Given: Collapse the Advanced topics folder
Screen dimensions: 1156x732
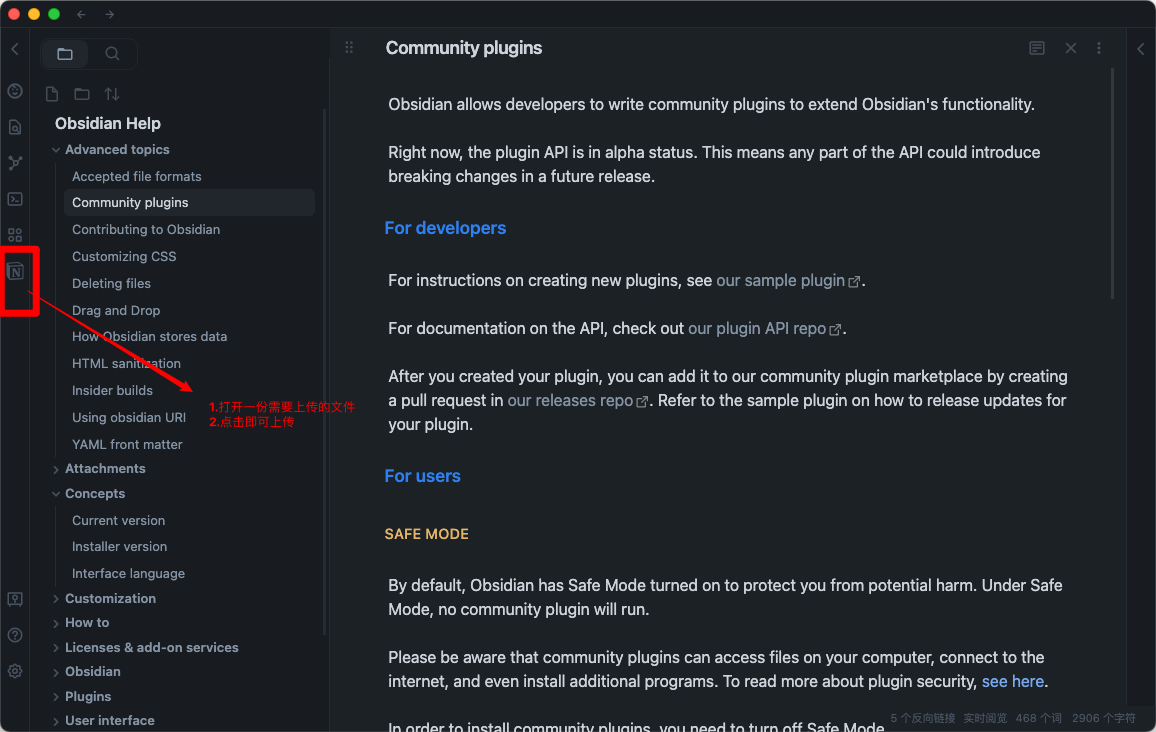Looking at the screenshot, I should coord(56,150).
